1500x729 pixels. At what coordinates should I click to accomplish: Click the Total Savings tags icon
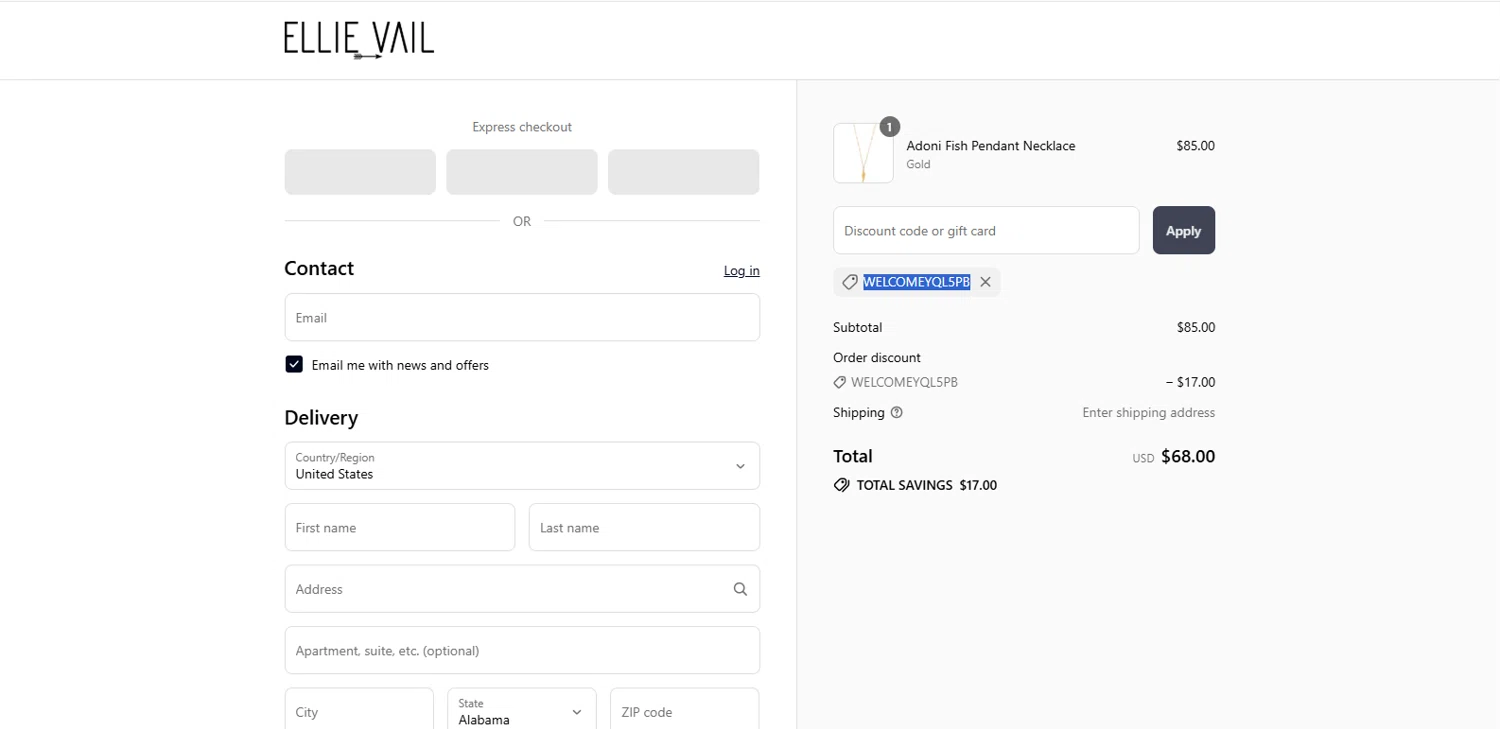coord(841,485)
